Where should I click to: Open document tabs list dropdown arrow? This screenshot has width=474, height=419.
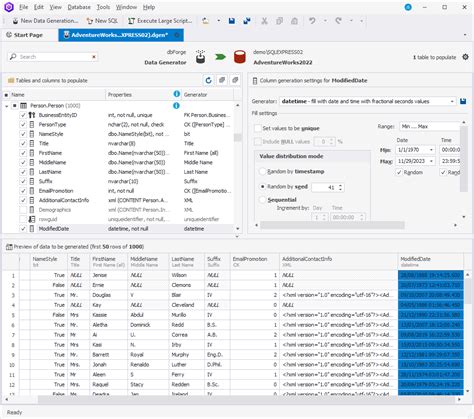[465, 35]
